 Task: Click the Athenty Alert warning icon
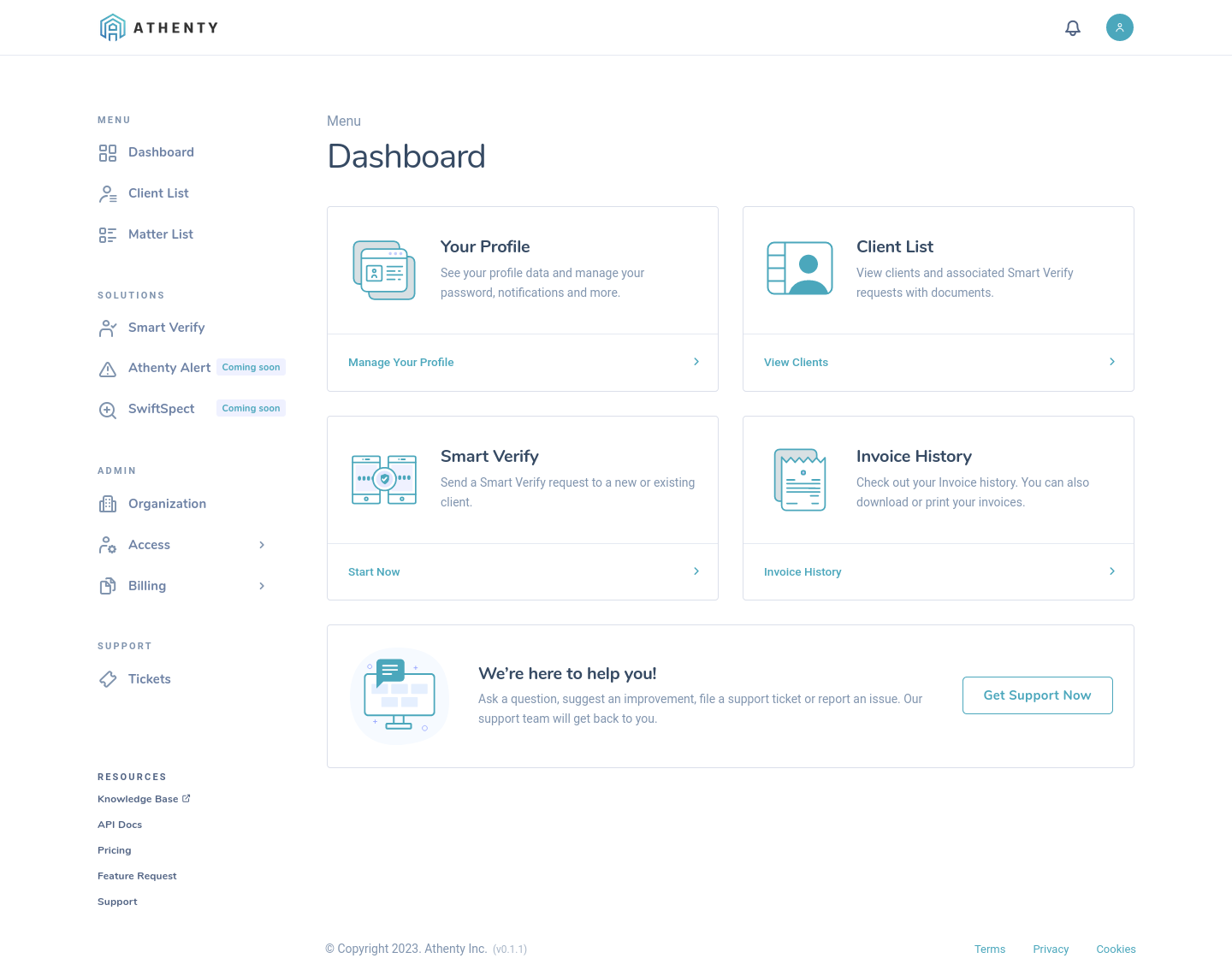pos(108,369)
